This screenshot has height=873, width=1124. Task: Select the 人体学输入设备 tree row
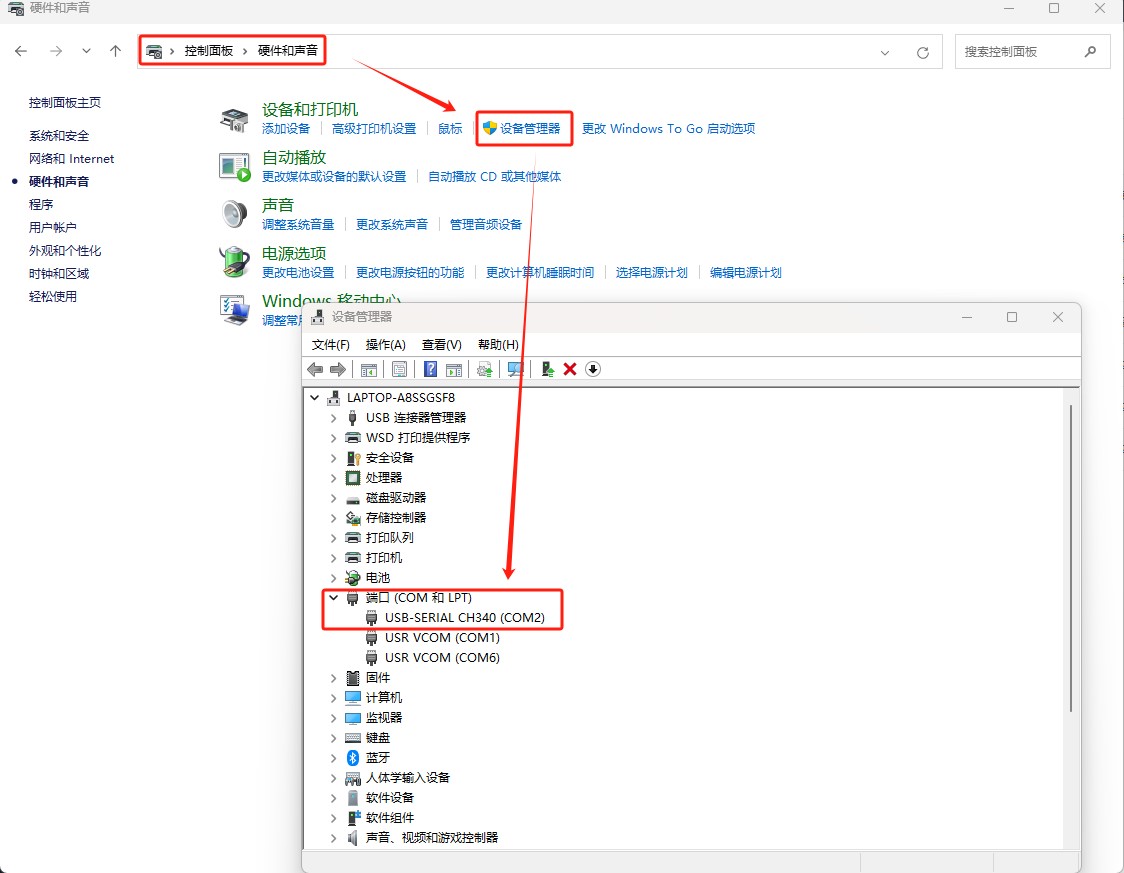tap(408, 778)
